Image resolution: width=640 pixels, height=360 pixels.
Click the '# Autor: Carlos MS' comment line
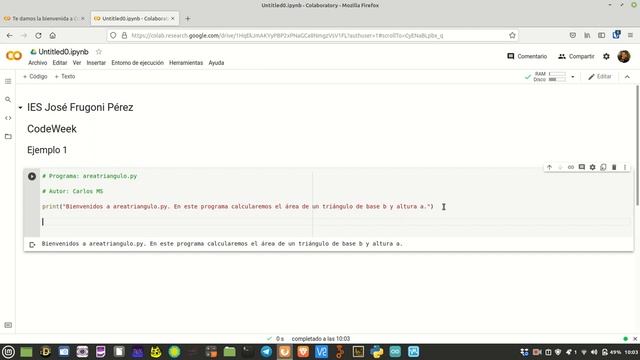point(73,191)
